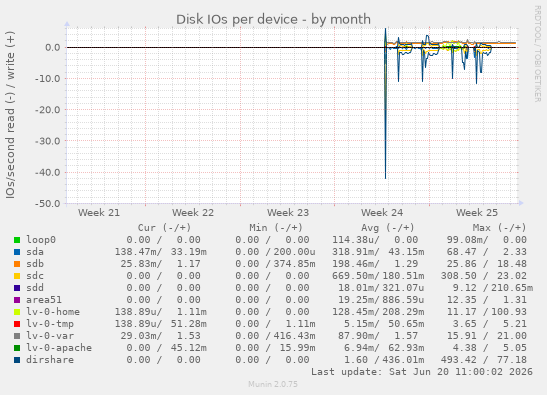Click the -20.0 y-axis label
Image resolution: width=547 pixels, height=395 pixels.
48,110
